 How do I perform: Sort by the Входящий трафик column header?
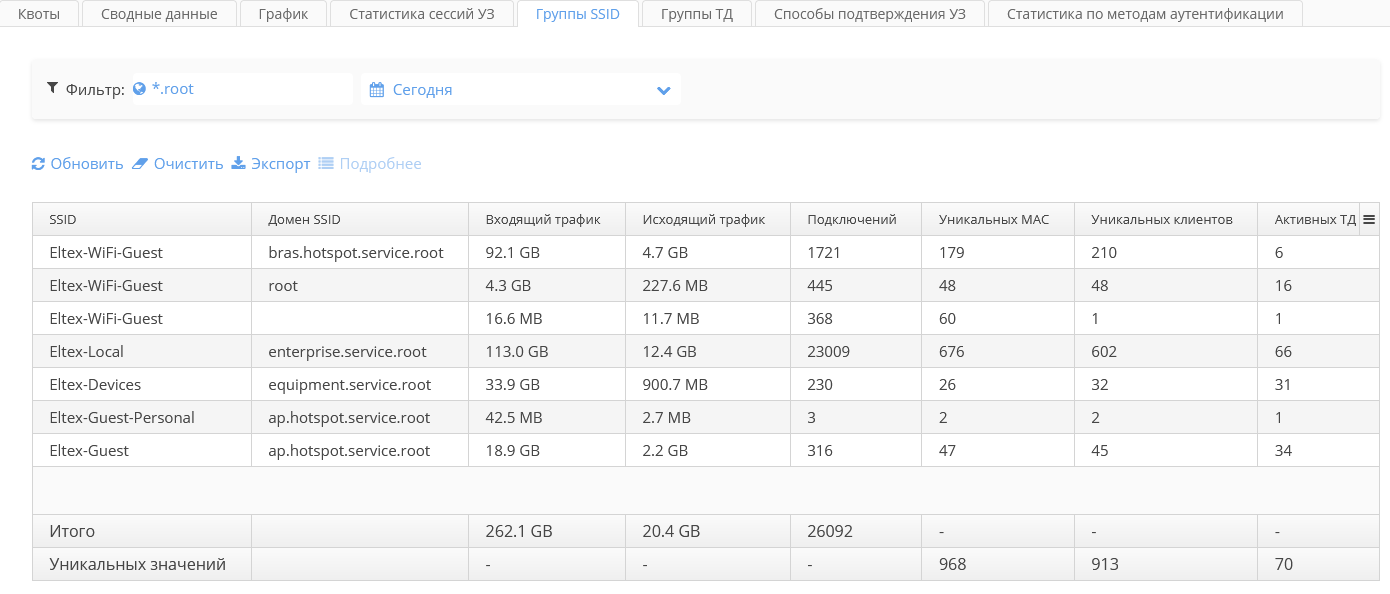(542, 220)
